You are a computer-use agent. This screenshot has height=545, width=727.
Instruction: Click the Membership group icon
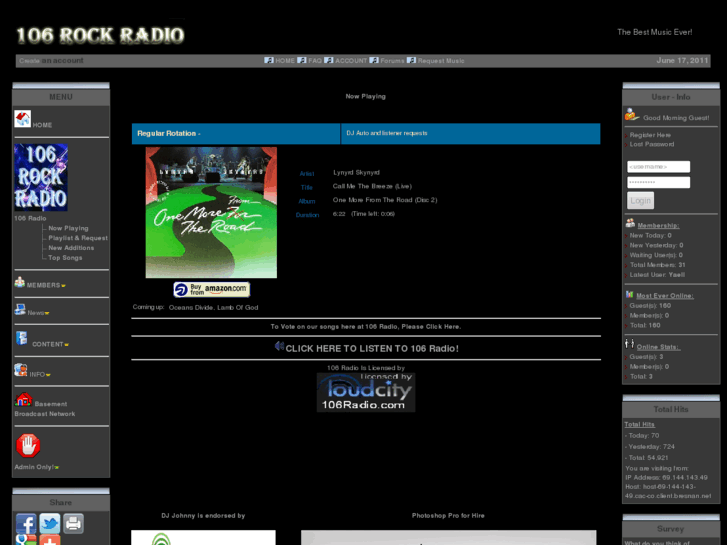point(630,223)
